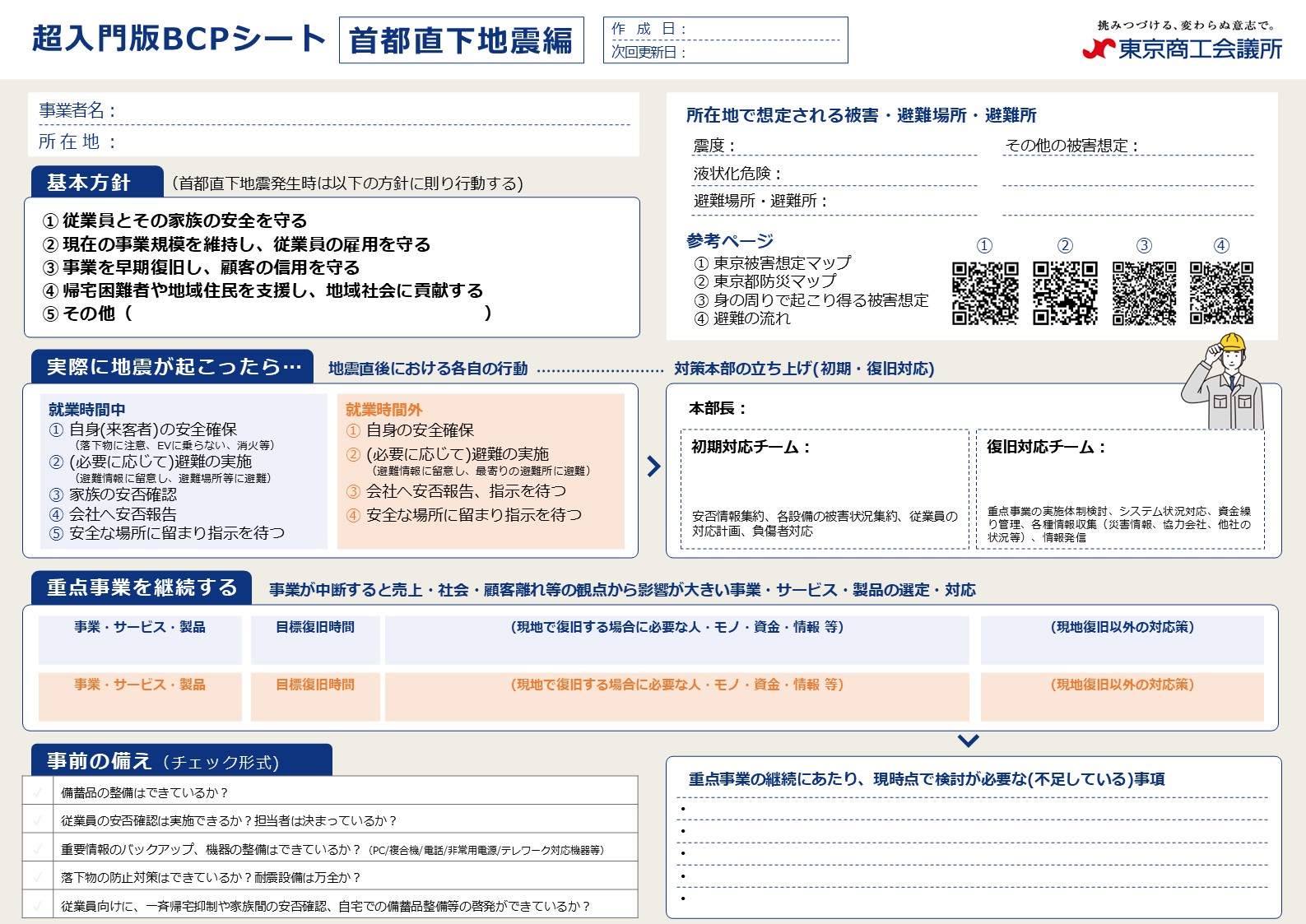The image size is (1306, 924).
Task: Click the blue 目標復旧時間 cell
Action: [315, 639]
